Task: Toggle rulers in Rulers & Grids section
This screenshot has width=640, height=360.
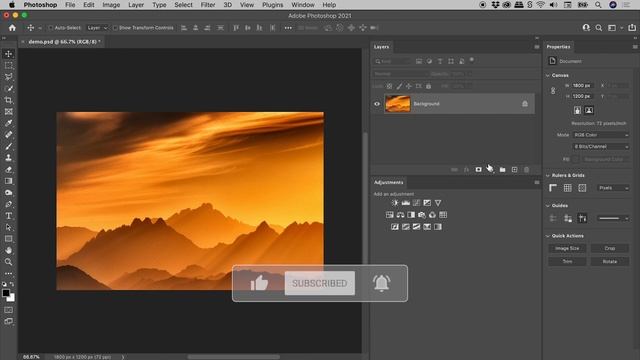Action: pyautogui.click(x=553, y=188)
